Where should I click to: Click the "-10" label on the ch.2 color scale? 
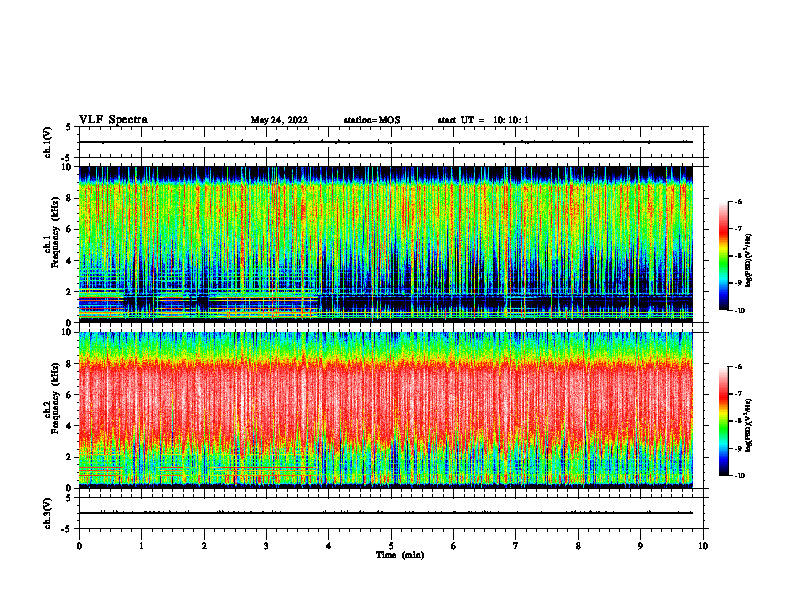(740, 476)
